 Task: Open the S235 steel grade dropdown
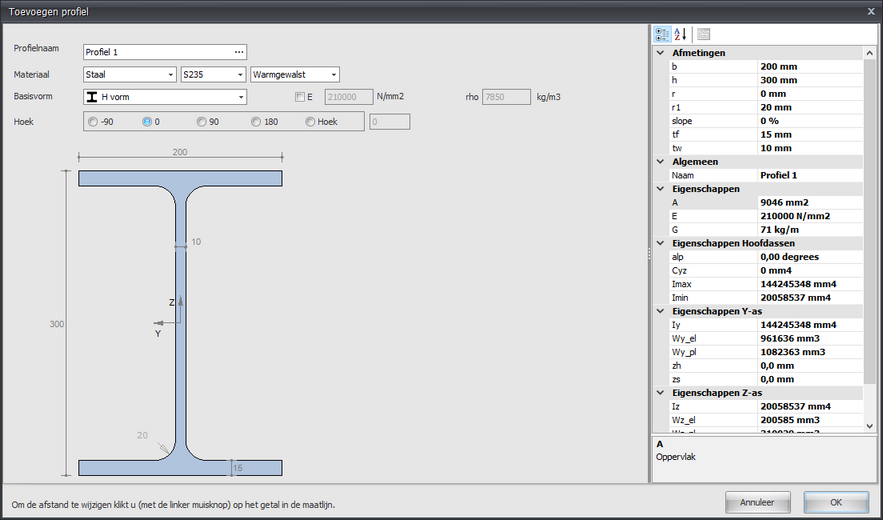[240, 74]
